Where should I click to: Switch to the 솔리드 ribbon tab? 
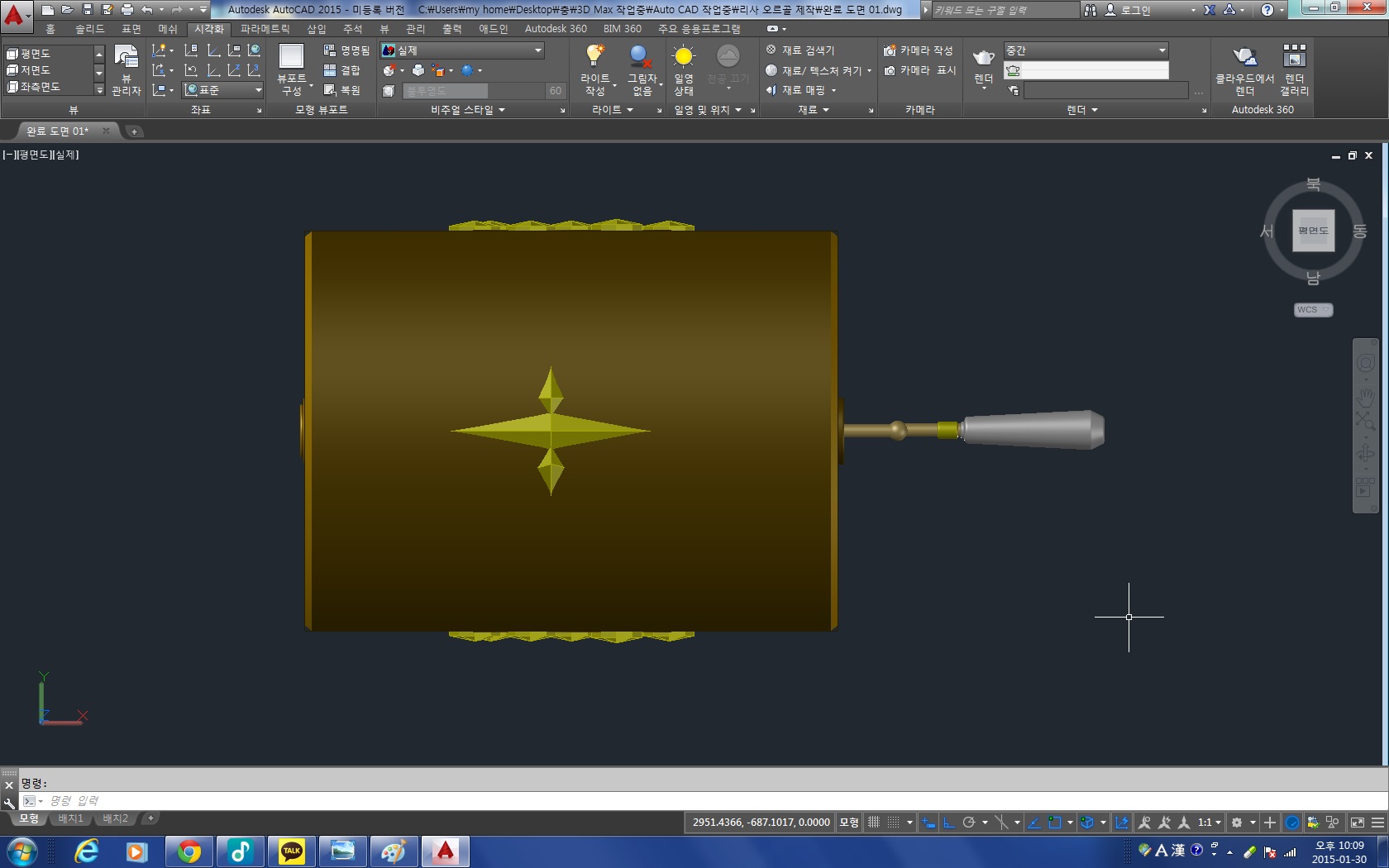[x=89, y=29]
